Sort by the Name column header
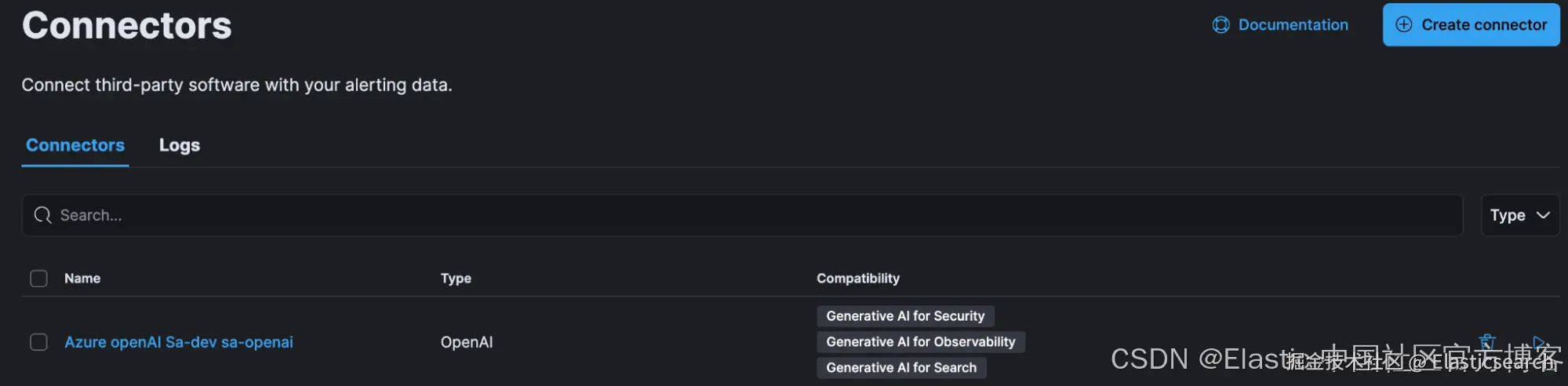The image size is (1568, 386). pyautogui.click(x=82, y=279)
